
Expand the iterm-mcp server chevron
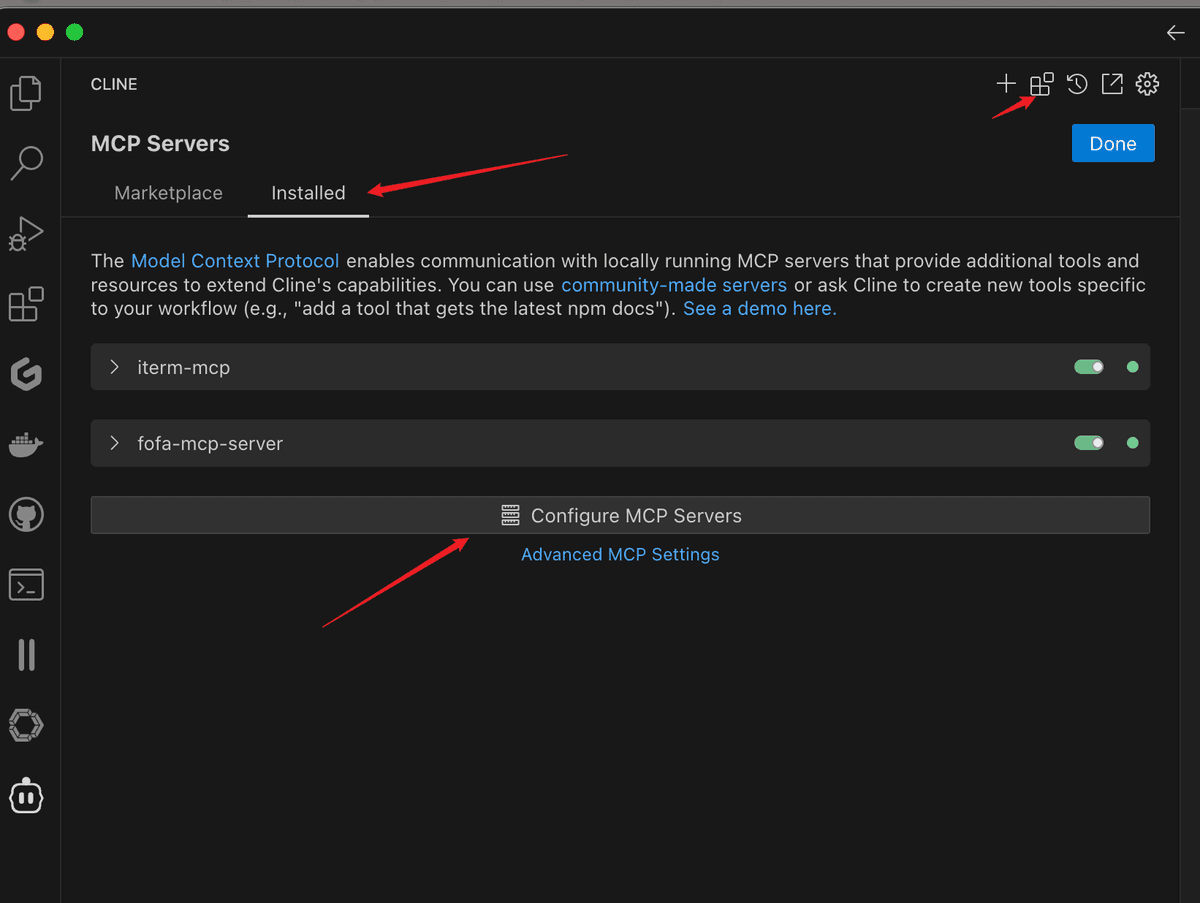point(114,367)
